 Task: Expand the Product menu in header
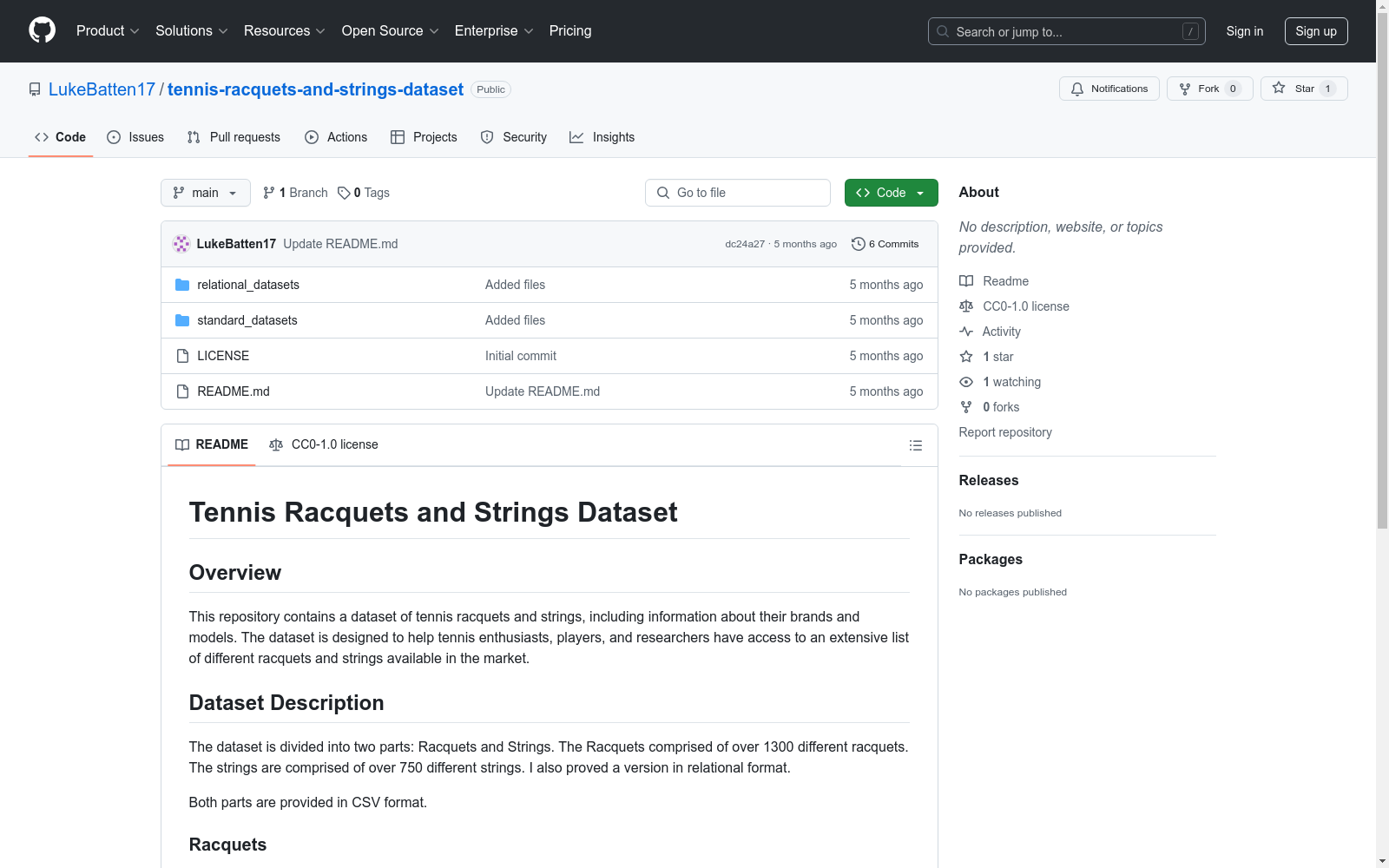(108, 30)
